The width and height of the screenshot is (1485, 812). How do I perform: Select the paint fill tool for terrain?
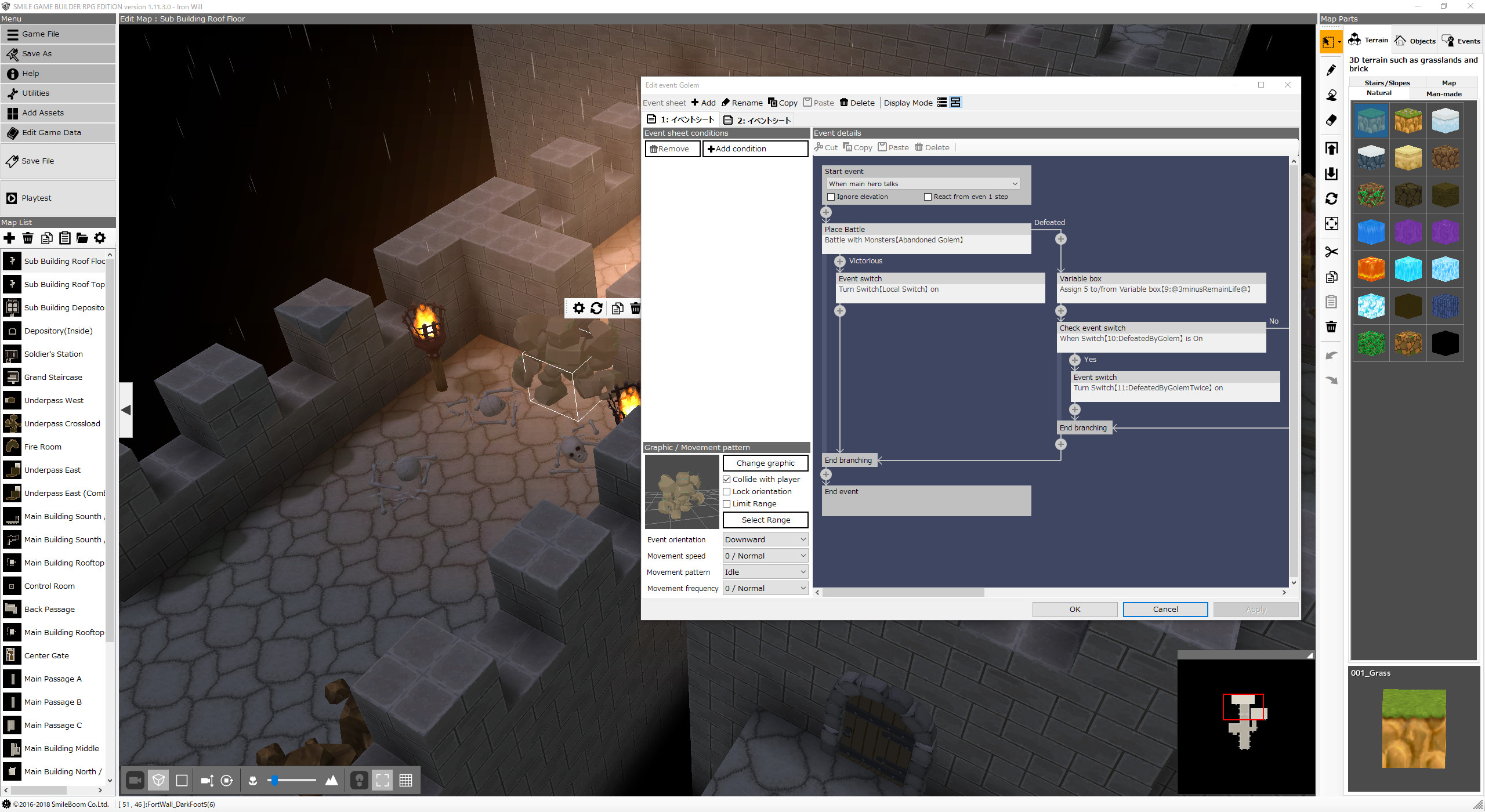[x=1331, y=95]
